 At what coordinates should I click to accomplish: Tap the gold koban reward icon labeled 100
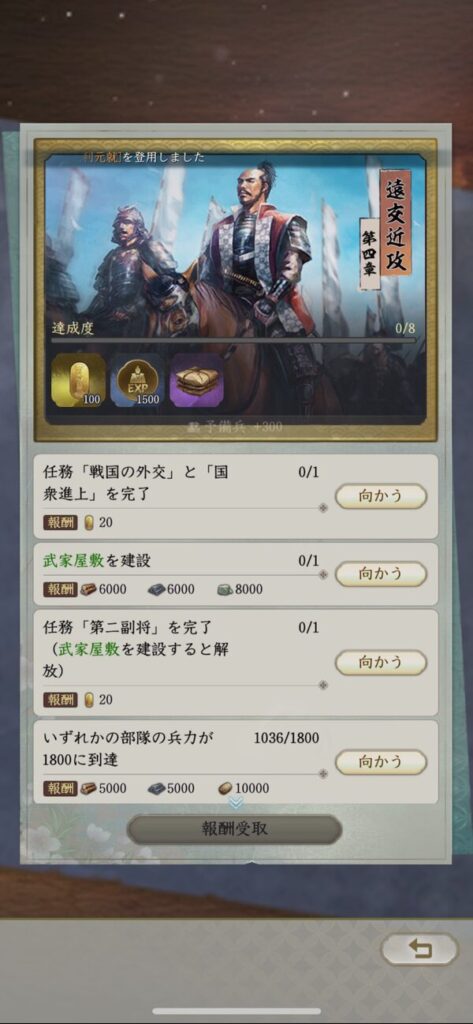pyautogui.click(x=78, y=380)
